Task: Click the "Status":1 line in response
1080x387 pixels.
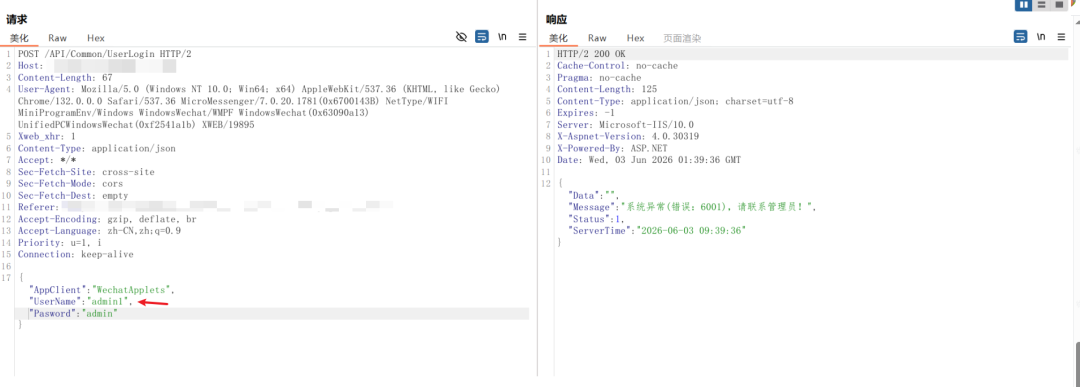Action: pos(596,219)
